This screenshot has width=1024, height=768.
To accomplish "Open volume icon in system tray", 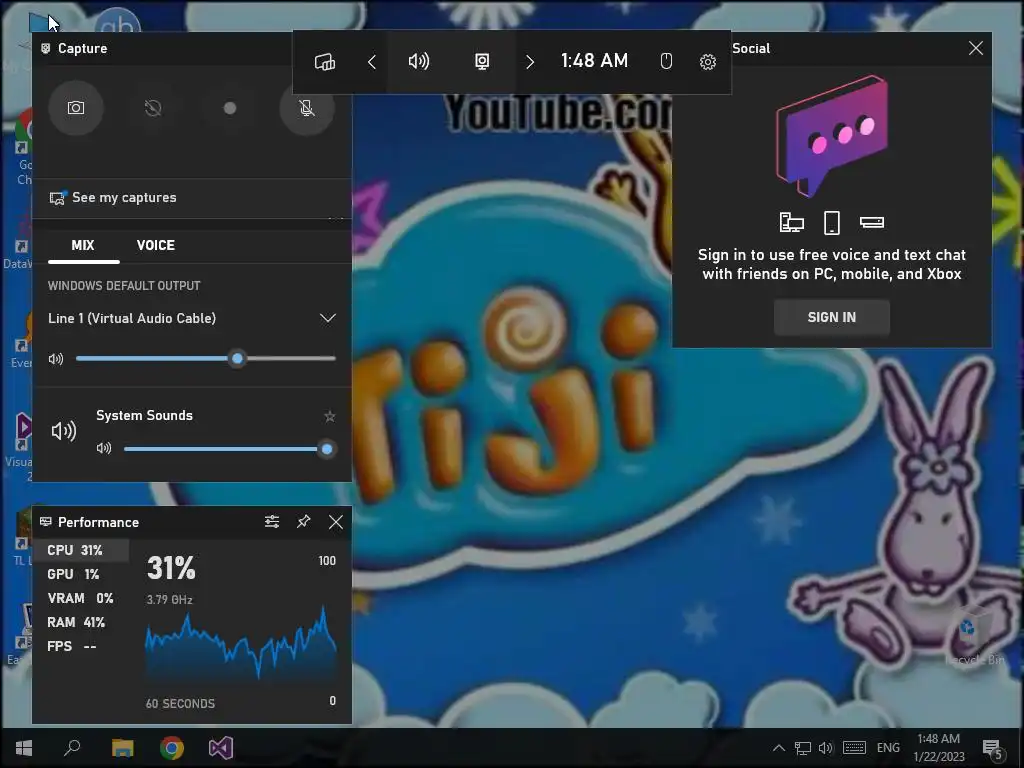I will pyautogui.click(x=826, y=748).
